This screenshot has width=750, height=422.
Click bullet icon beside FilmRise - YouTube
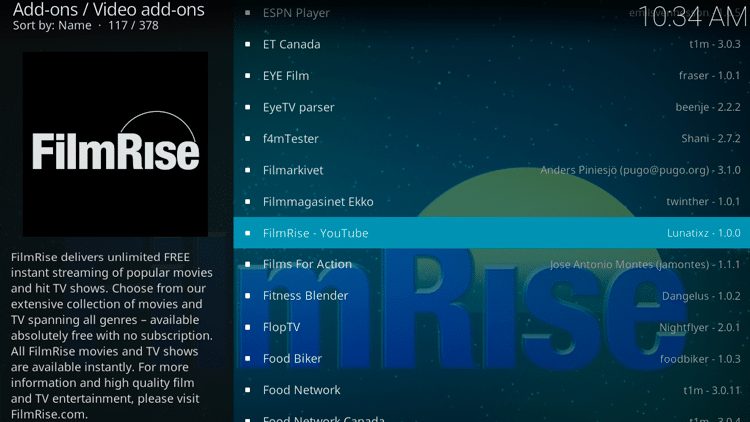click(x=247, y=233)
